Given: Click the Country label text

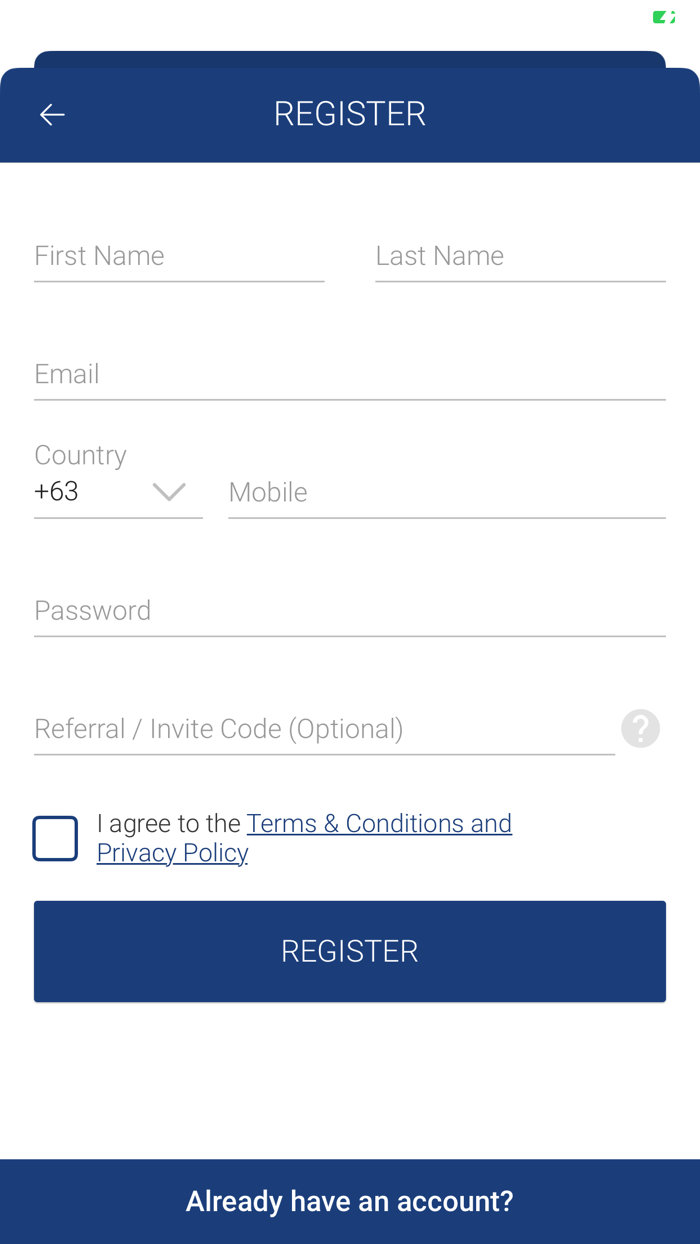Looking at the screenshot, I should pyautogui.click(x=80, y=455).
